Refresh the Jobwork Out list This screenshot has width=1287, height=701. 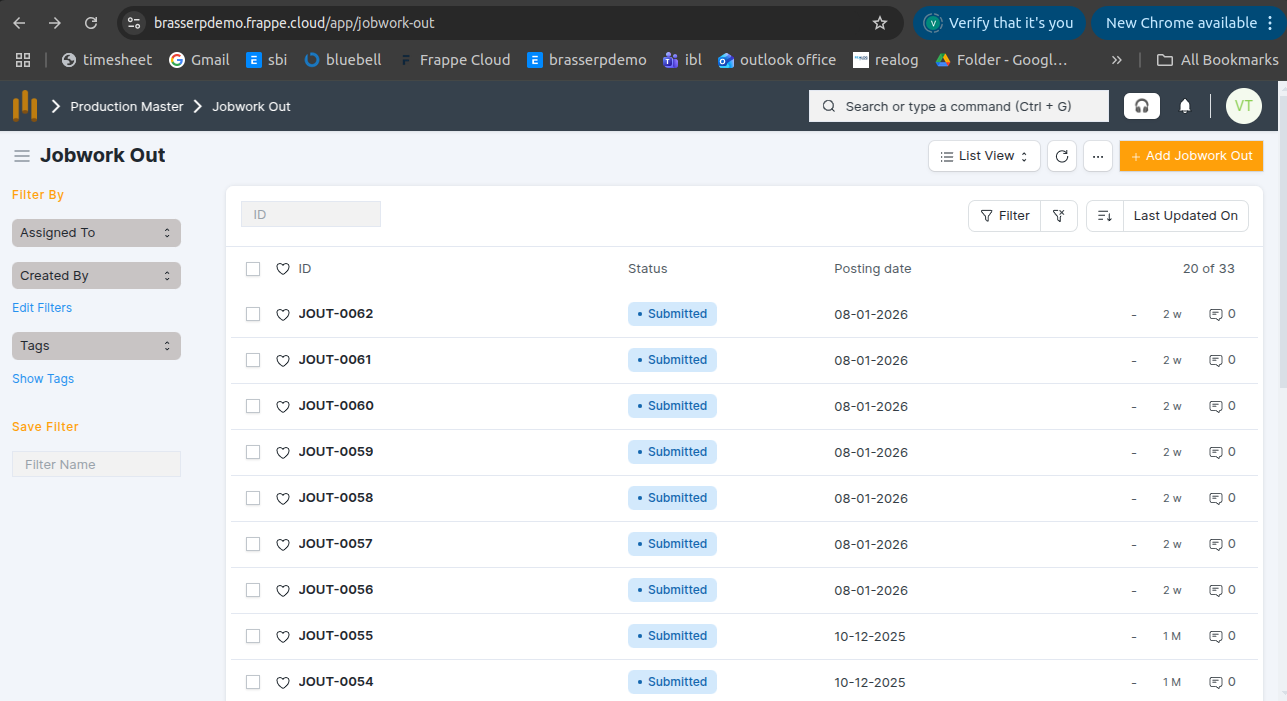[1062, 156]
